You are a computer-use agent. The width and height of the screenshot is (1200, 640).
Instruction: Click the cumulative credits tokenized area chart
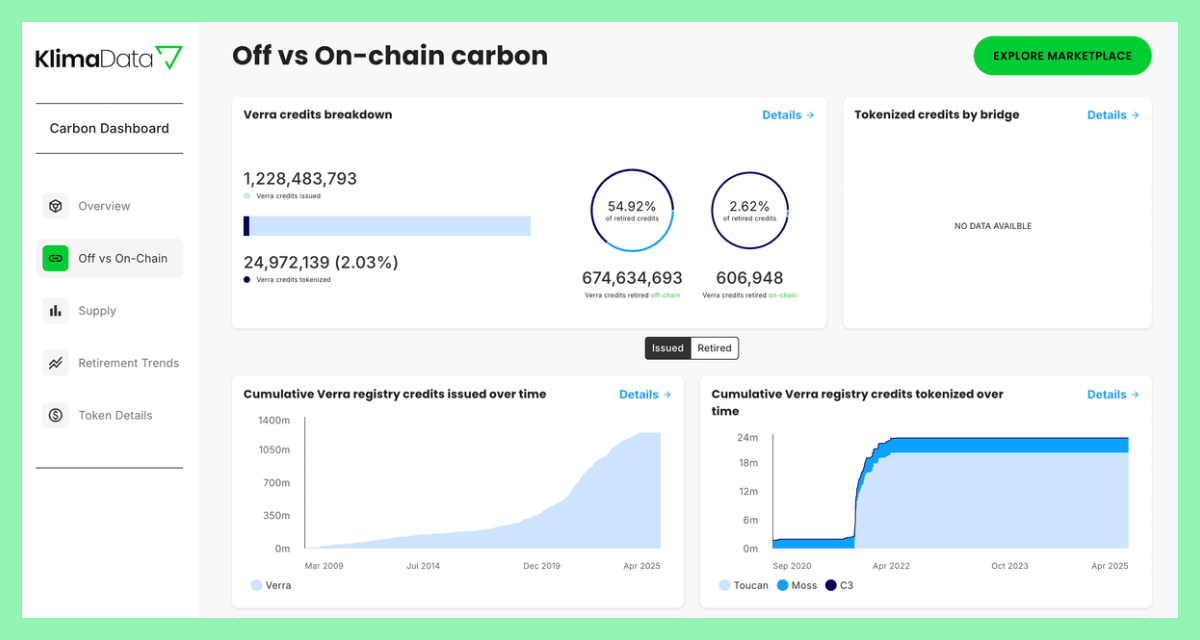pyautogui.click(x=950, y=492)
